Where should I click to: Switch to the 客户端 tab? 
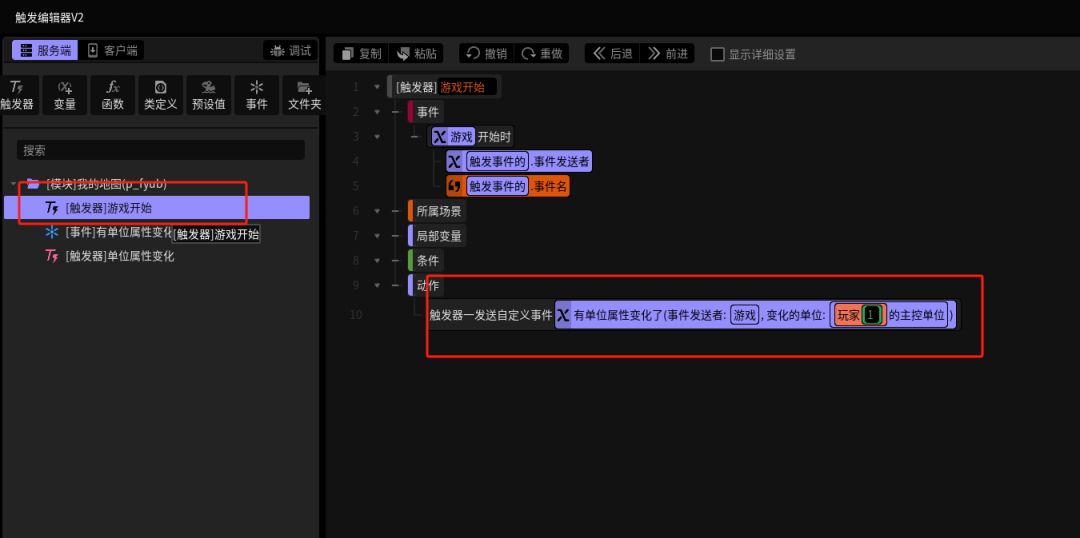click(112, 50)
